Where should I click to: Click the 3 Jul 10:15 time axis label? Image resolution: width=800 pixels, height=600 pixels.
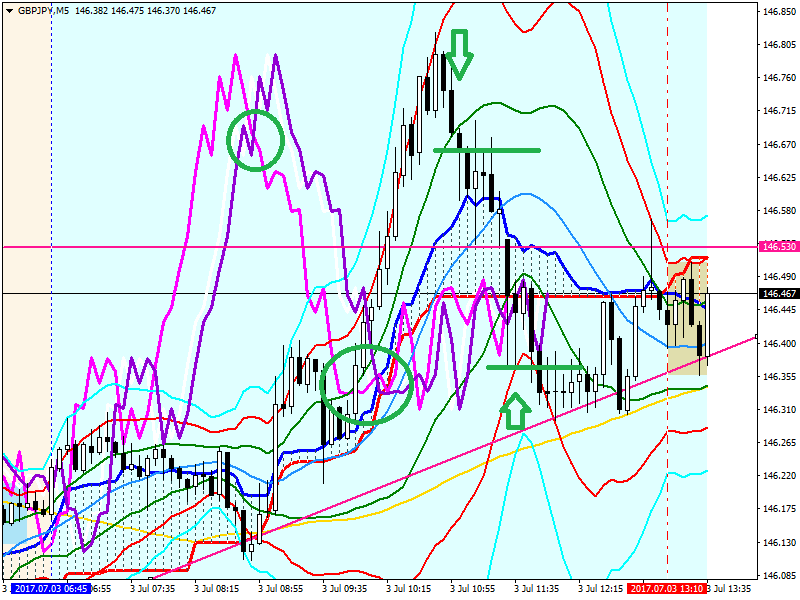click(409, 589)
